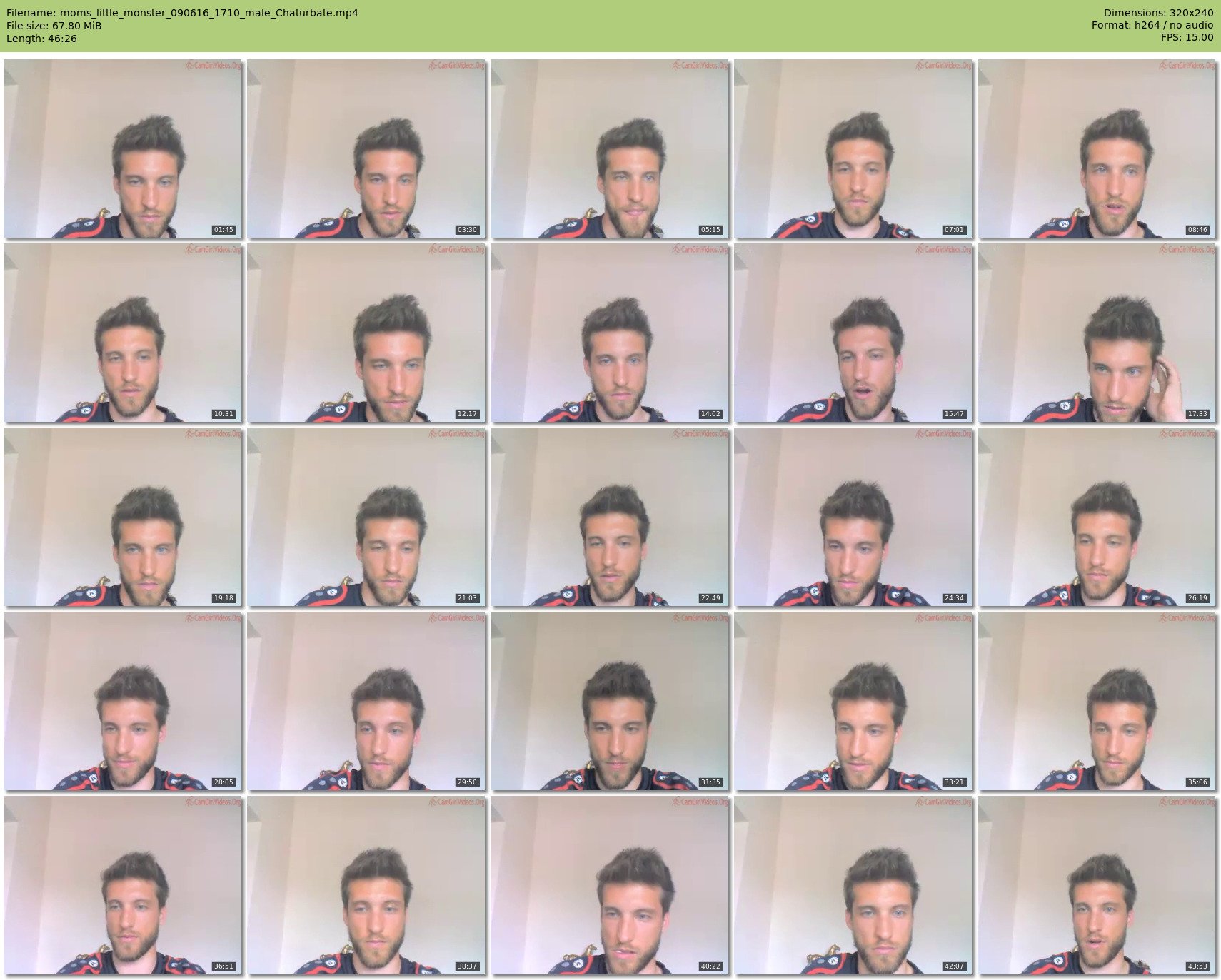Click the "Length: 46:26" line
The height and width of the screenshot is (980, 1221).
coord(41,39)
